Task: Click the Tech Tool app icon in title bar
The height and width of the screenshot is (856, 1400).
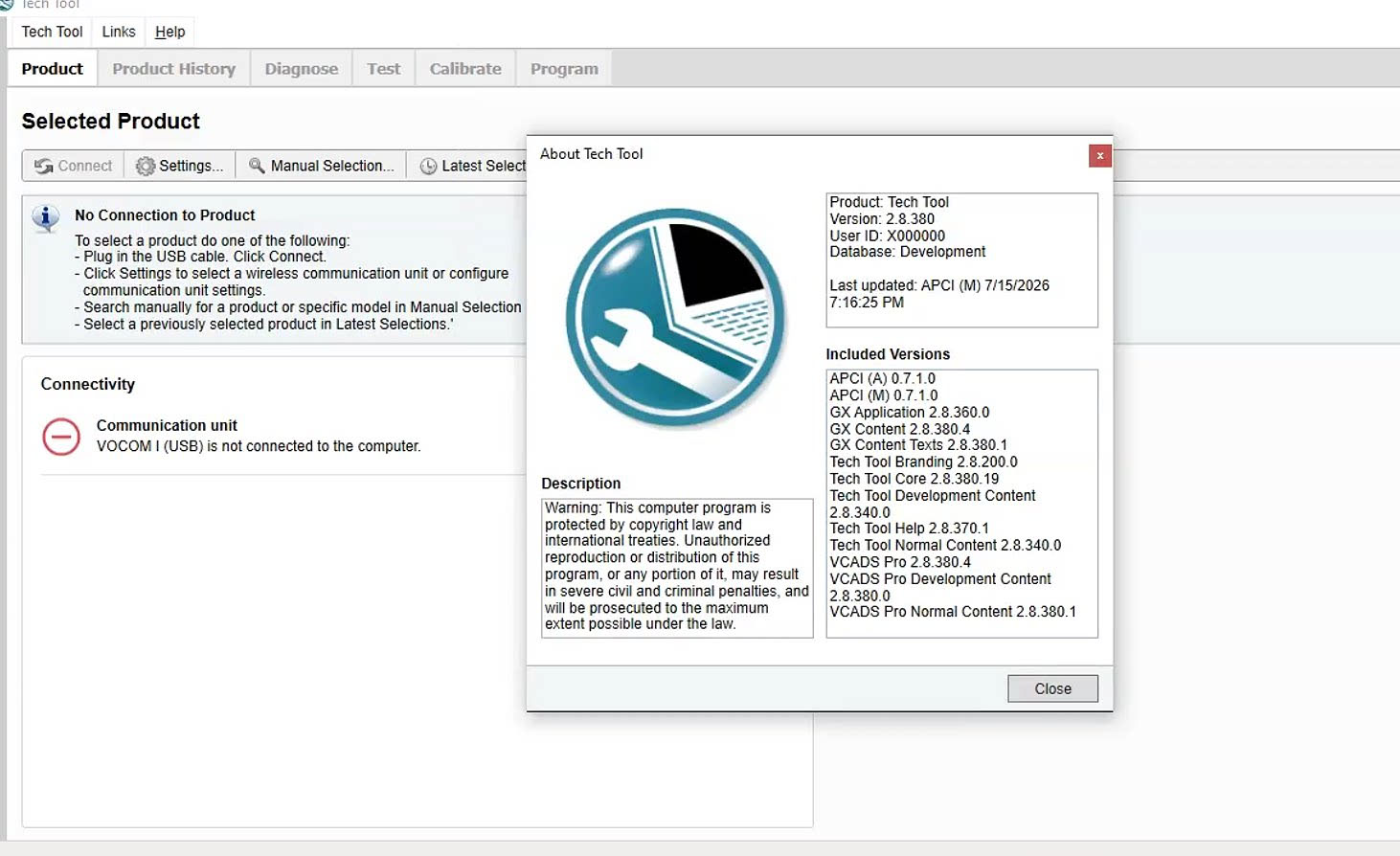Action: [6, 5]
